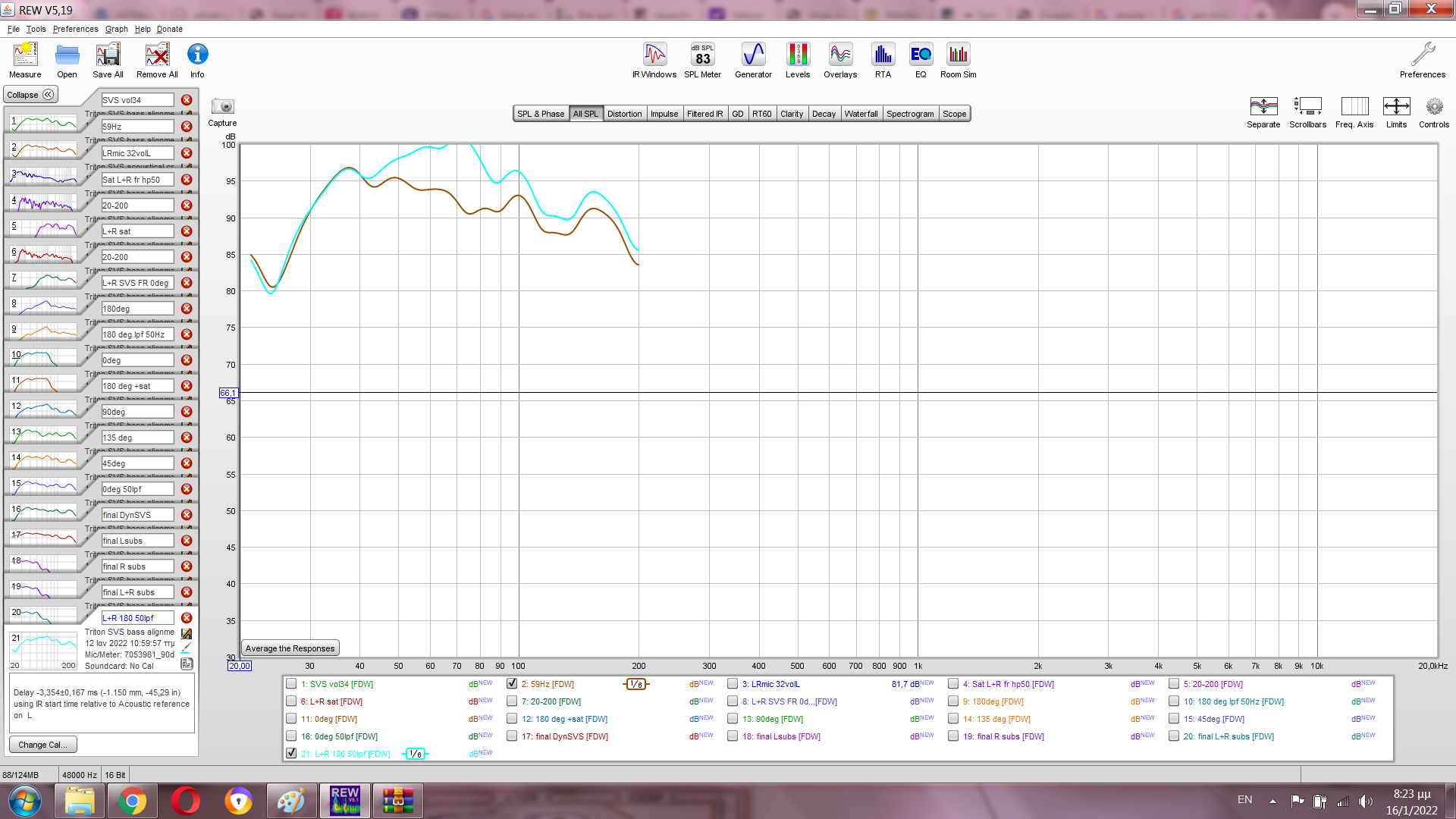Switch to the Waterfall tab
Image resolution: width=1456 pixels, height=819 pixels.
[861, 114]
